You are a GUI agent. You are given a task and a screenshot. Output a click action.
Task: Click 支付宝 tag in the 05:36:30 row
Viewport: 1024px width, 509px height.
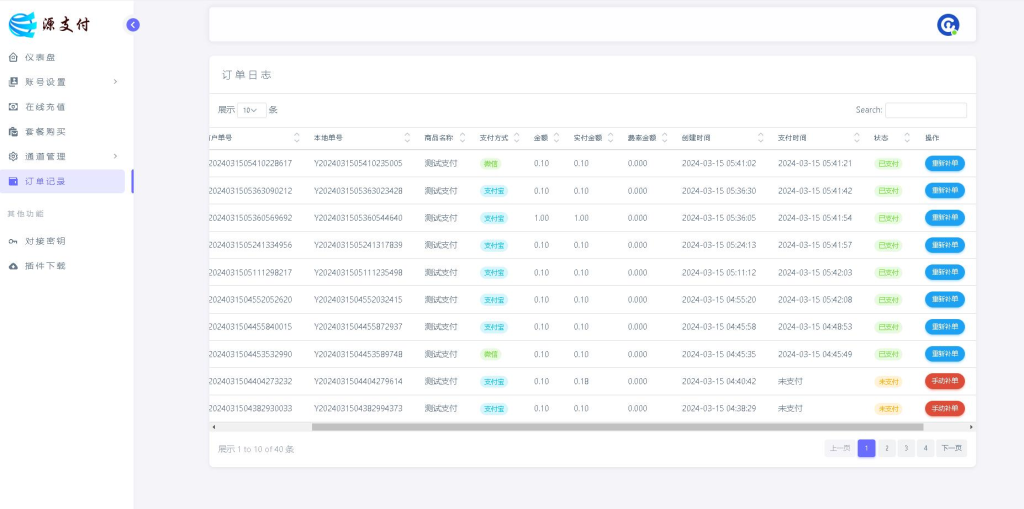tap(494, 191)
